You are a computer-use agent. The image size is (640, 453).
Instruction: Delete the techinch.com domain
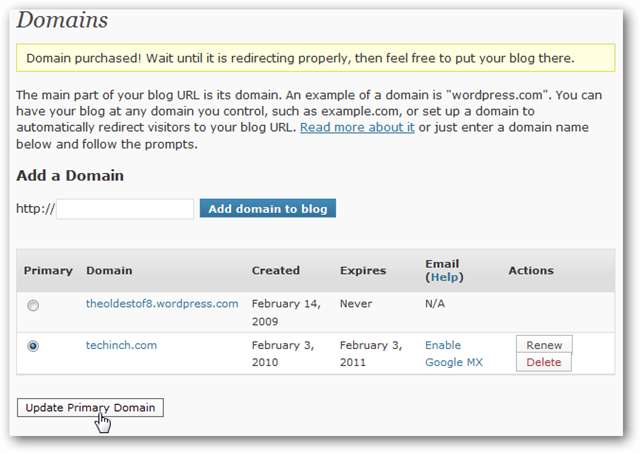[544, 362]
